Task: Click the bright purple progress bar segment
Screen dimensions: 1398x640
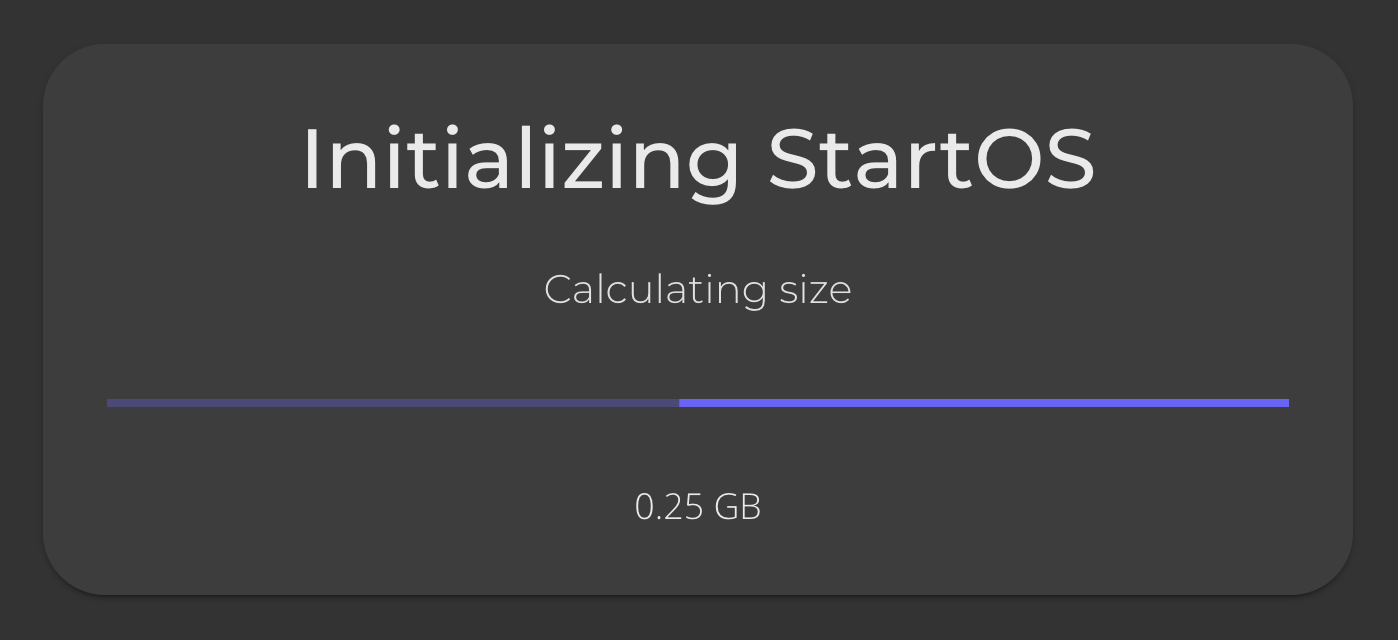Action: [983, 403]
